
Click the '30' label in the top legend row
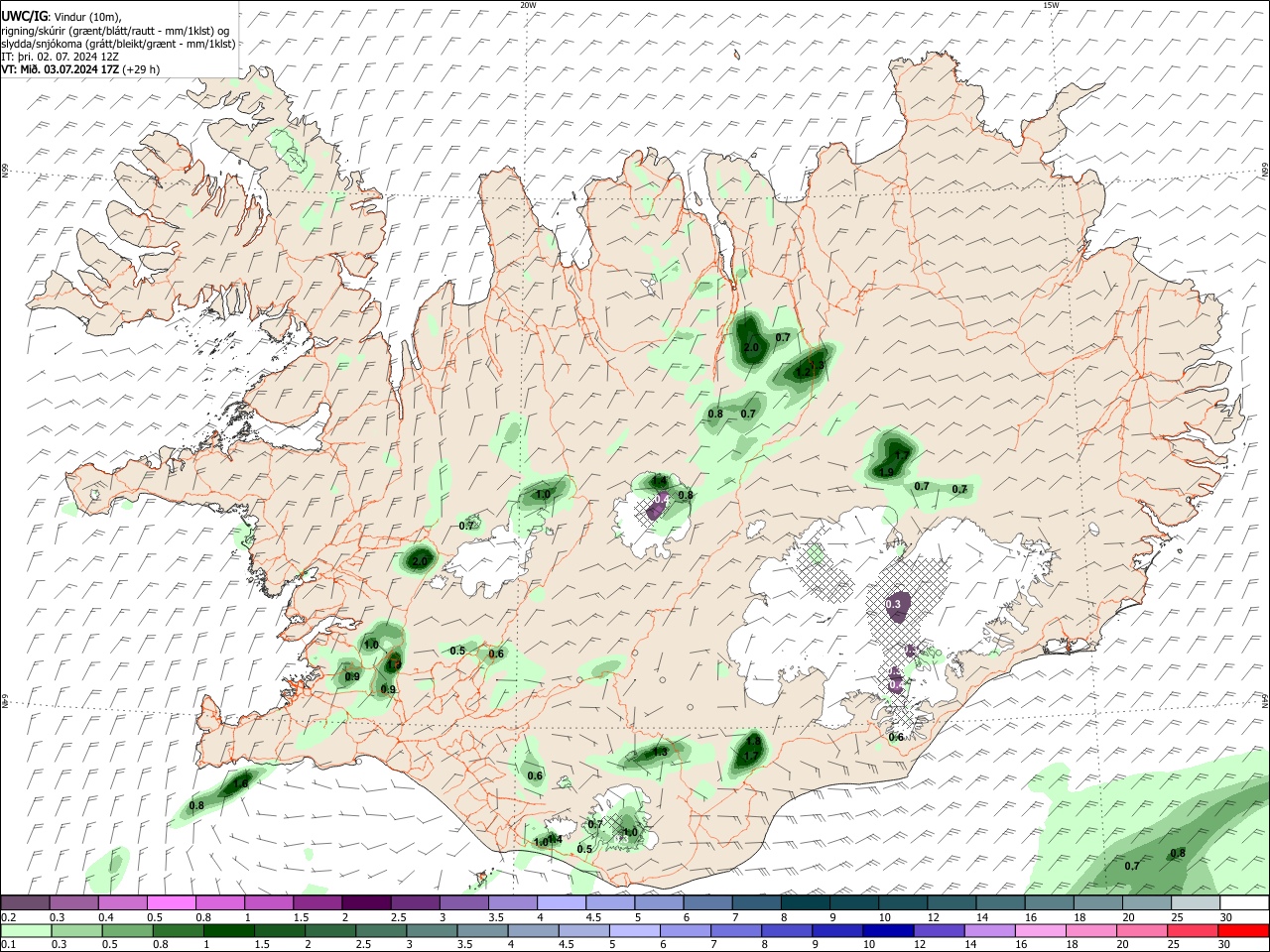coord(1226,917)
